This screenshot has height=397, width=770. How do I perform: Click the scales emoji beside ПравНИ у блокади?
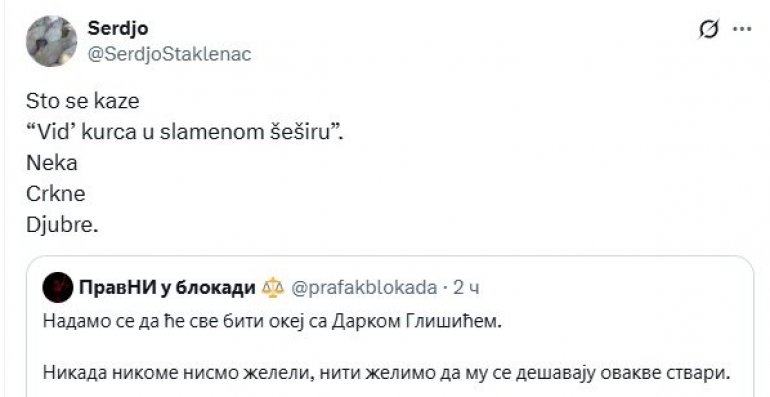[x=273, y=288]
